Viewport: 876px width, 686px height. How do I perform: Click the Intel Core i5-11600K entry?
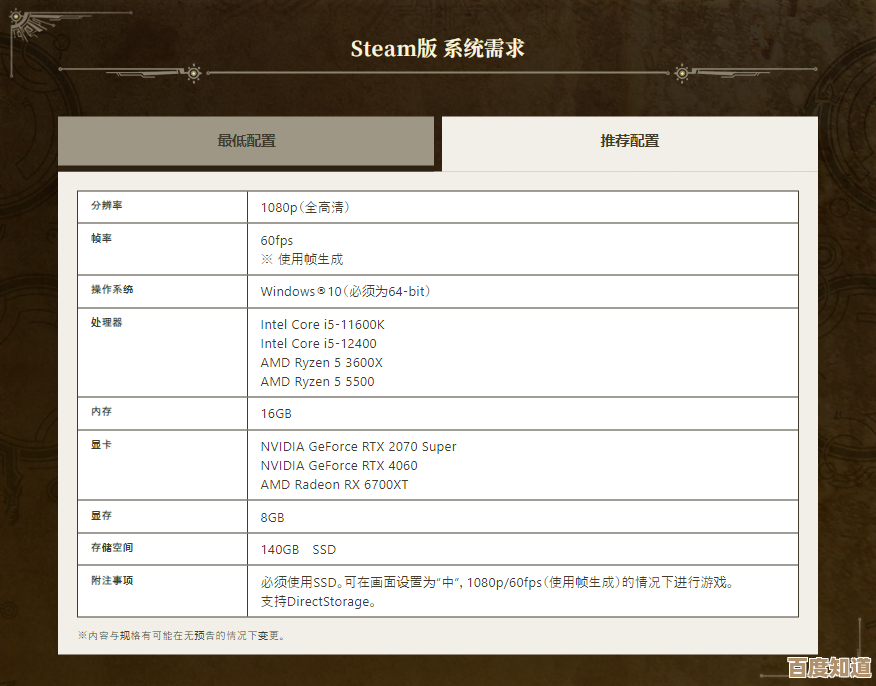[322, 325]
